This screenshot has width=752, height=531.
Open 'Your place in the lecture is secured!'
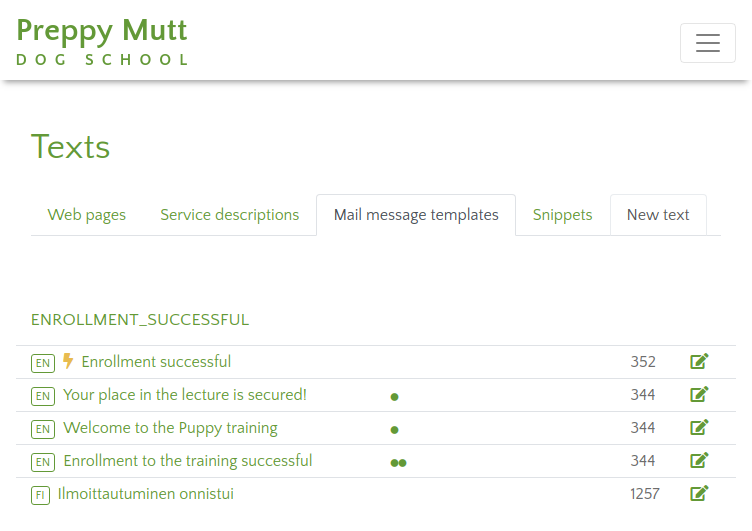[x=185, y=395]
